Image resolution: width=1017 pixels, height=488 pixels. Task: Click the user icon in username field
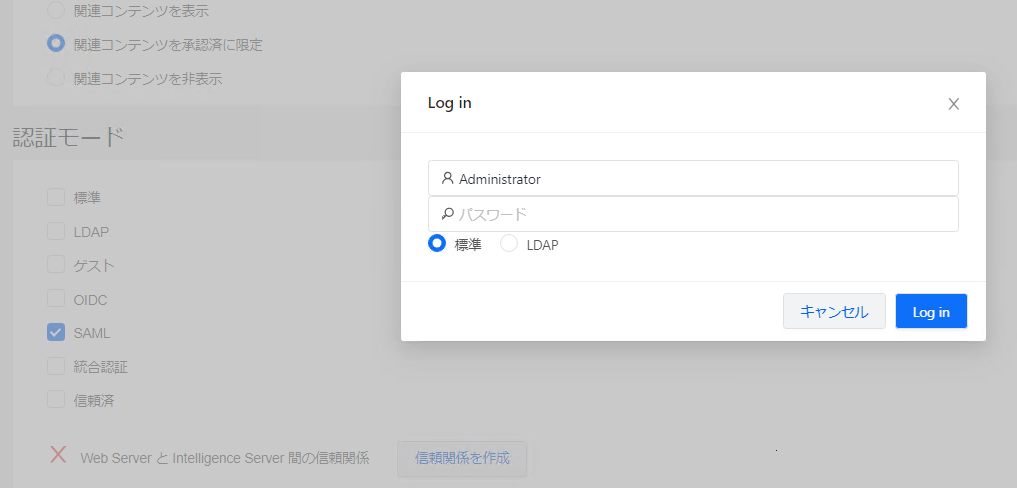[447, 178]
